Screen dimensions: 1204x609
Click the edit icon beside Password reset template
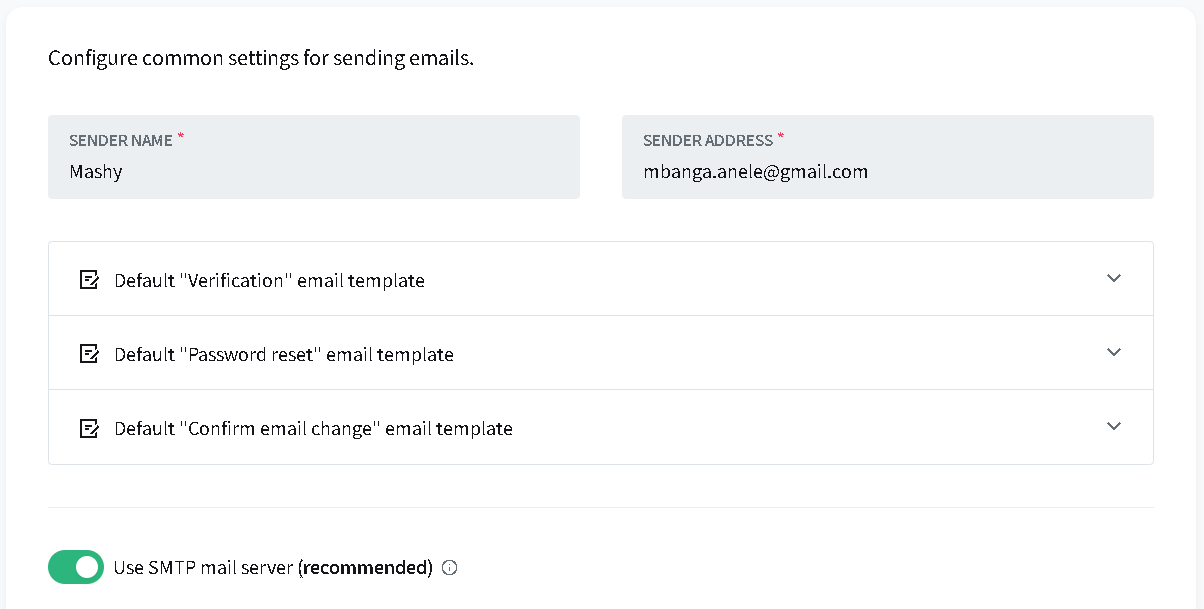pos(89,354)
